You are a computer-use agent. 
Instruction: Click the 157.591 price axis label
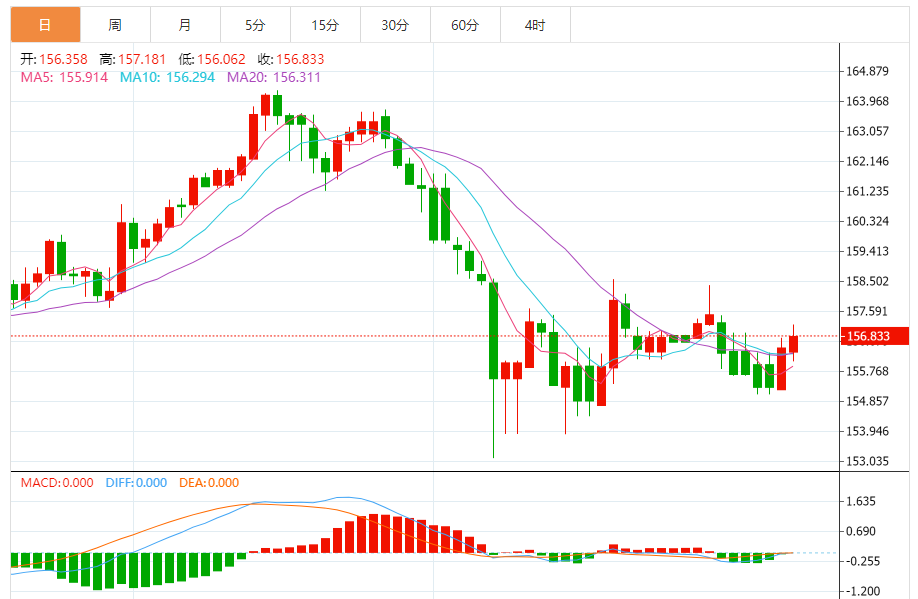[868, 312]
